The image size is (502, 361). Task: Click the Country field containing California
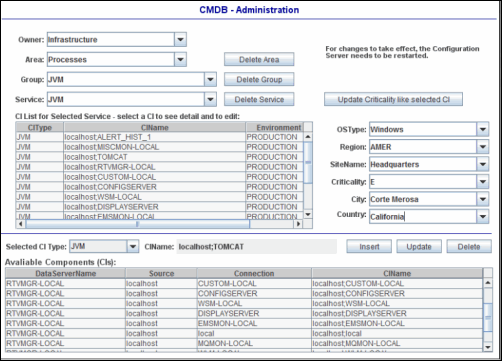423,217
